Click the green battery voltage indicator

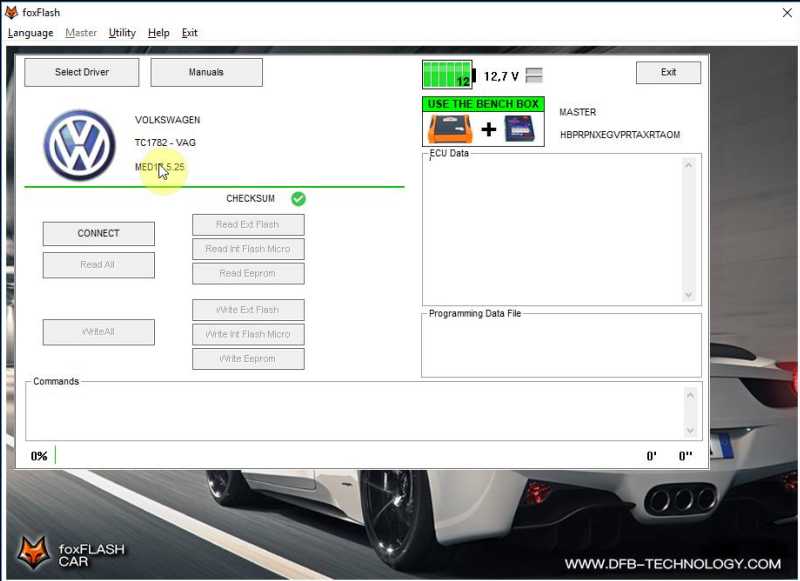coord(447,75)
